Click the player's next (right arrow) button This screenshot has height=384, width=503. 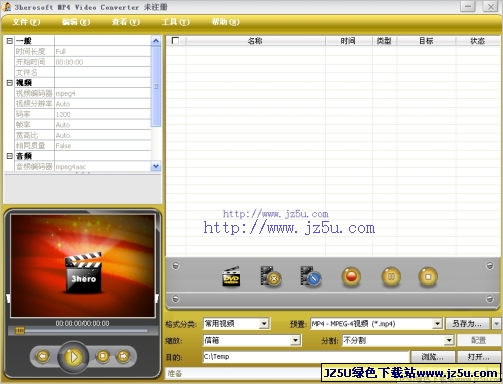pyautogui.click(x=123, y=356)
